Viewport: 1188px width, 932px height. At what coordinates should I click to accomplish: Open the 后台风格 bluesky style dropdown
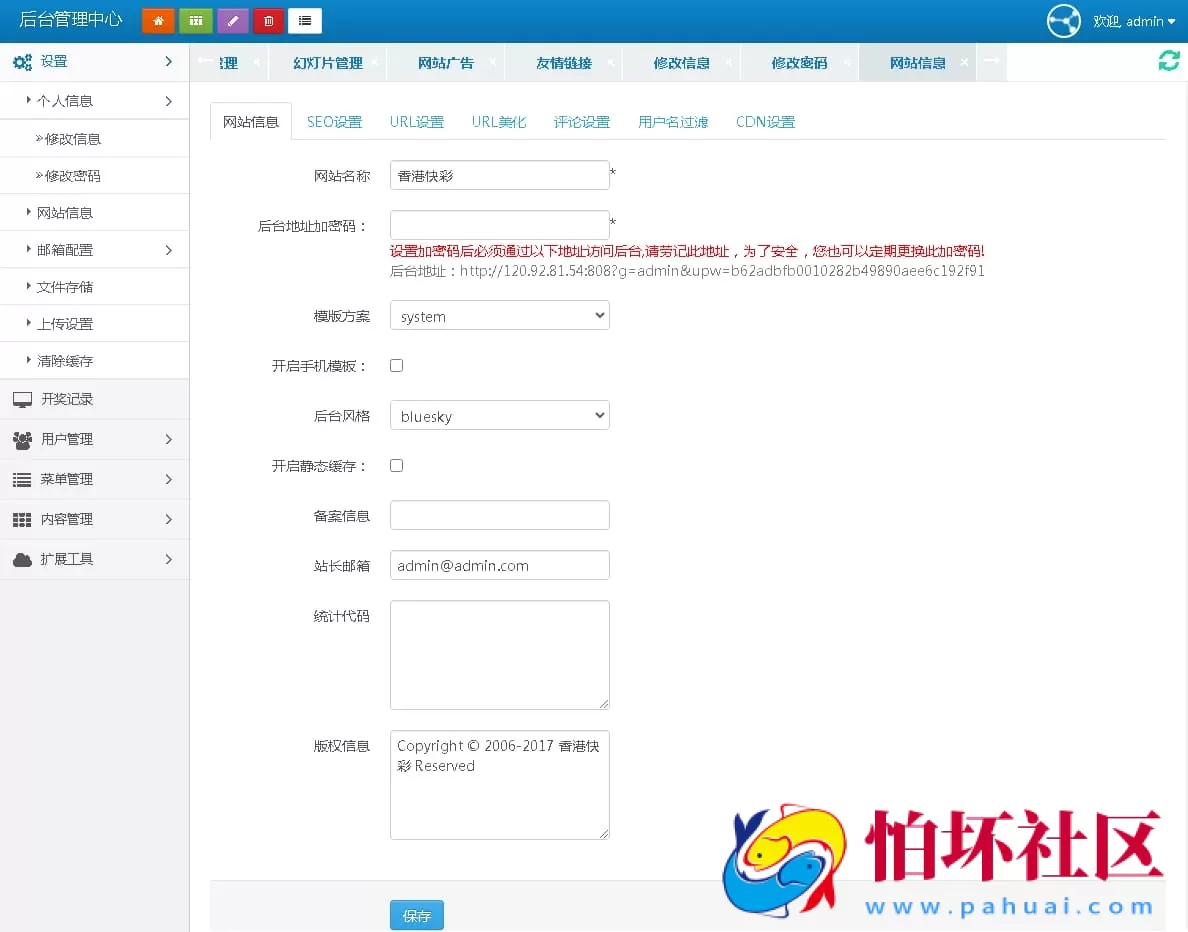(499, 415)
